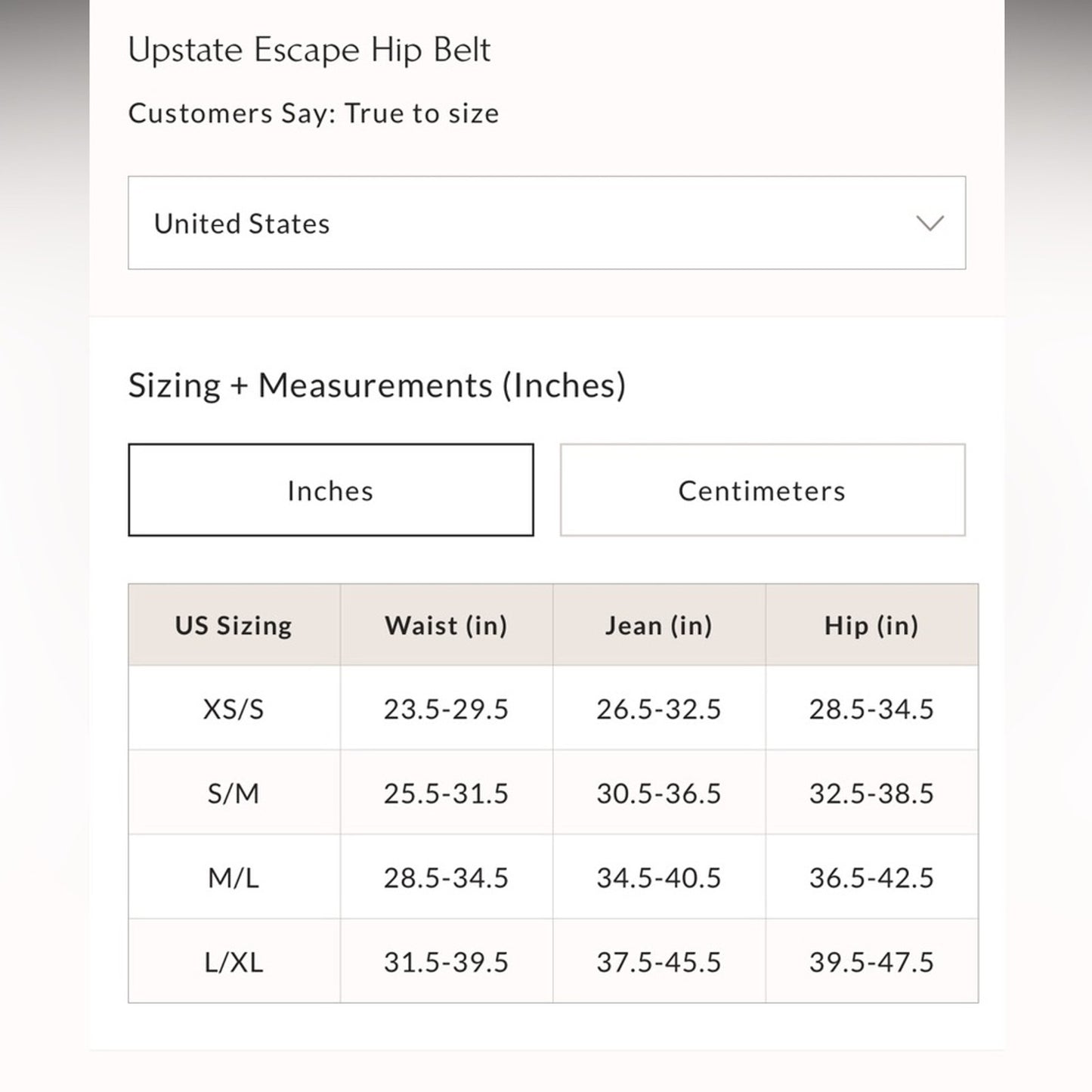Open the United States country dropdown

[546, 223]
